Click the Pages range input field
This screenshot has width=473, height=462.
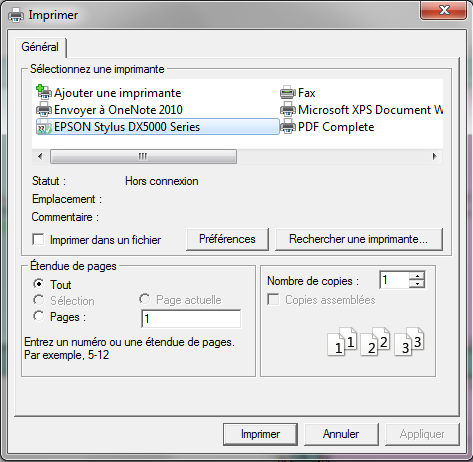pos(191,319)
